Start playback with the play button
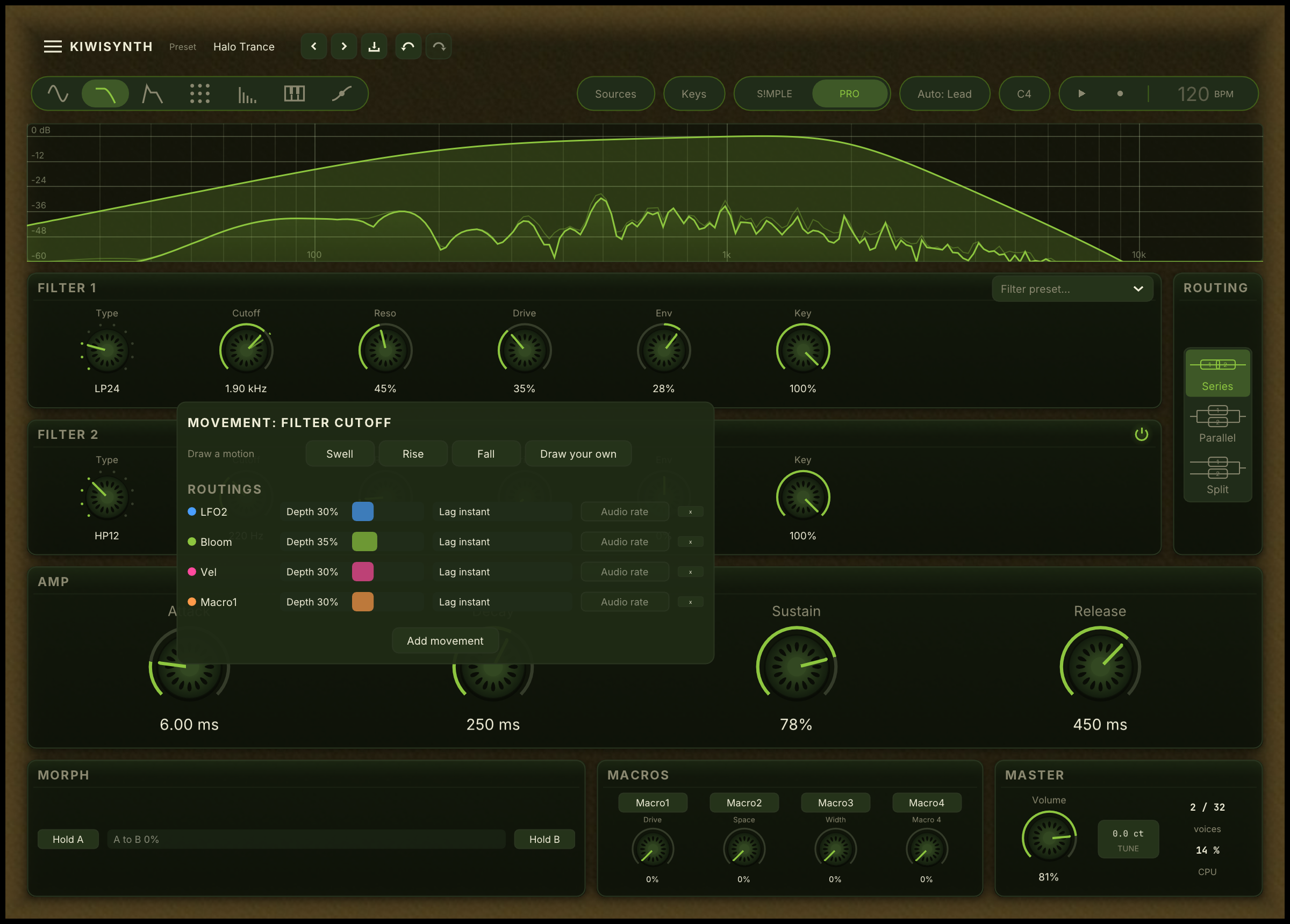The image size is (1290, 924). point(1082,94)
